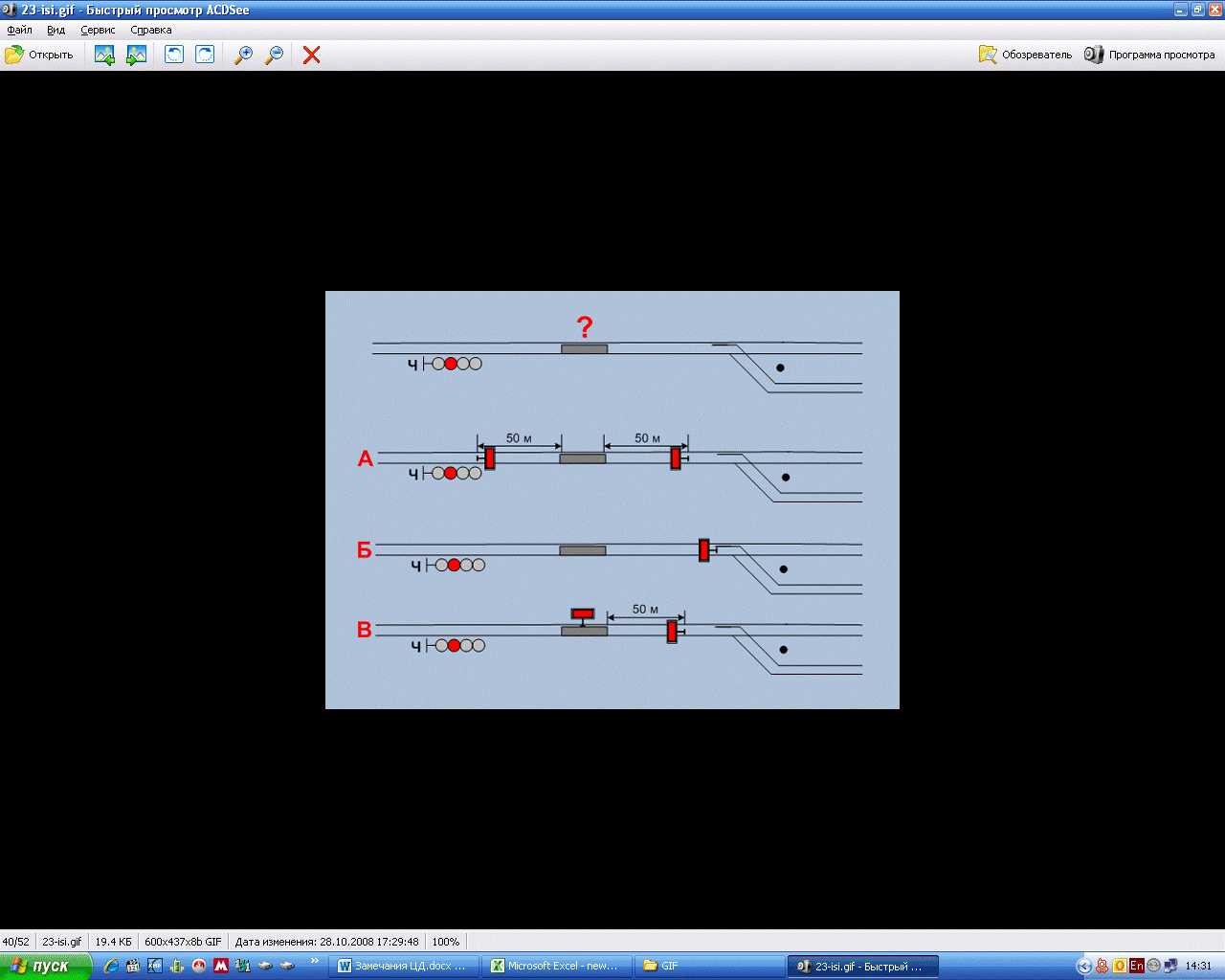The image size is (1225, 980).
Task: Click the En language indicator
Action: tap(1136, 966)
